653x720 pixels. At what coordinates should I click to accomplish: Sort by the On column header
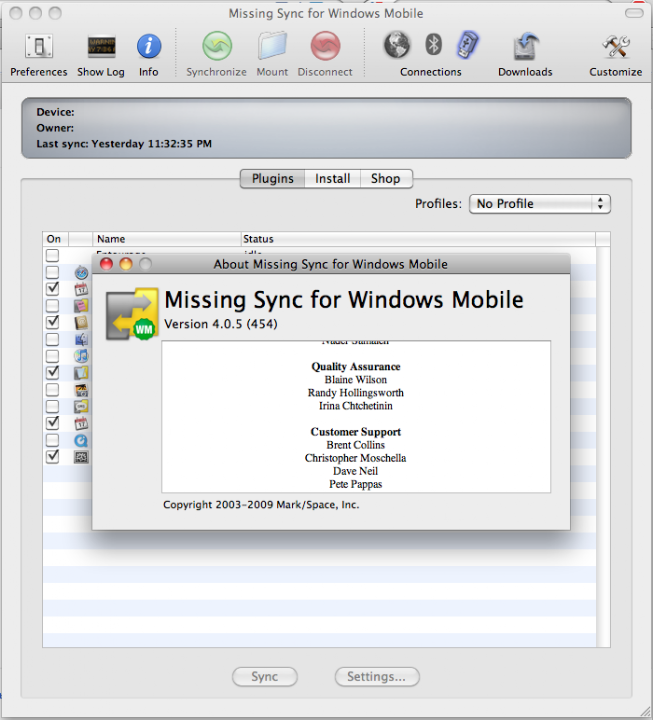55,239
